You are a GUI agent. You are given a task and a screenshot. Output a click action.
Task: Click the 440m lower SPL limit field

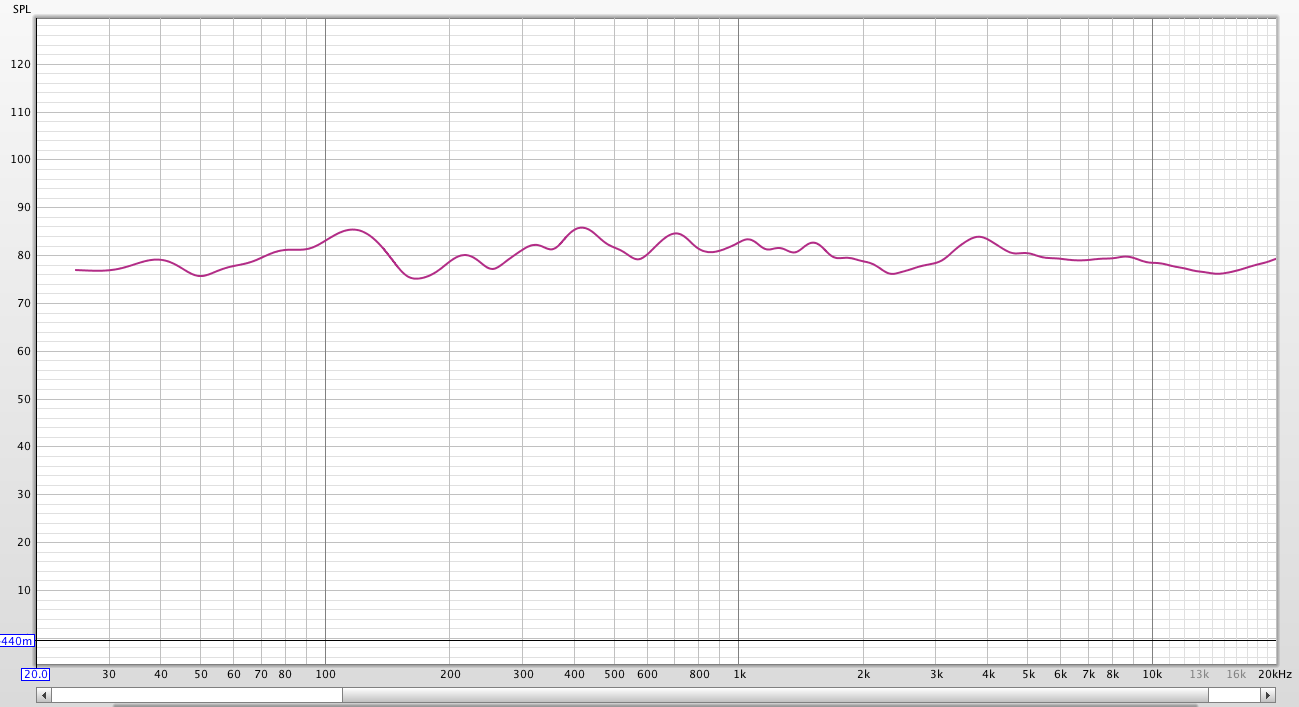(x=17, y=641)
